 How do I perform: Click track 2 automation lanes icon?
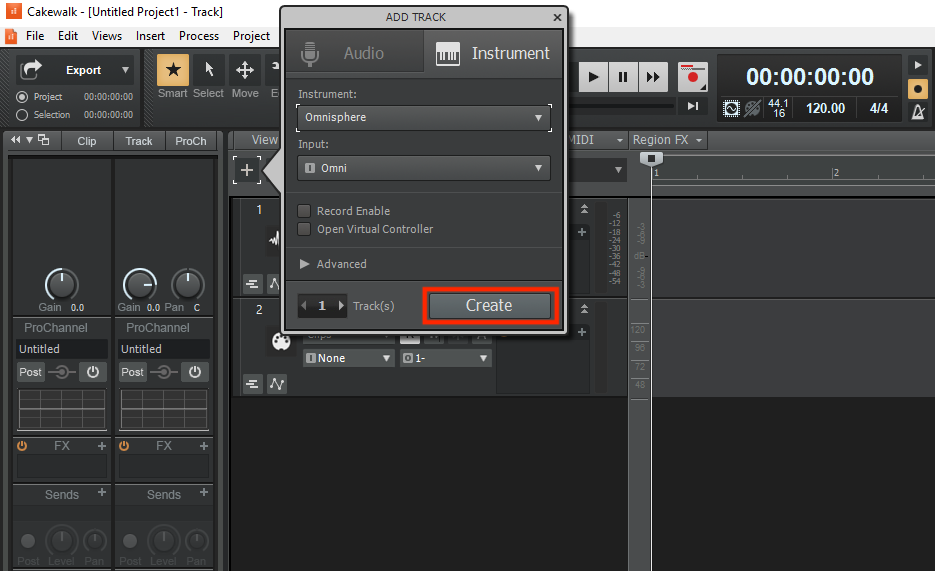[277, 384]
